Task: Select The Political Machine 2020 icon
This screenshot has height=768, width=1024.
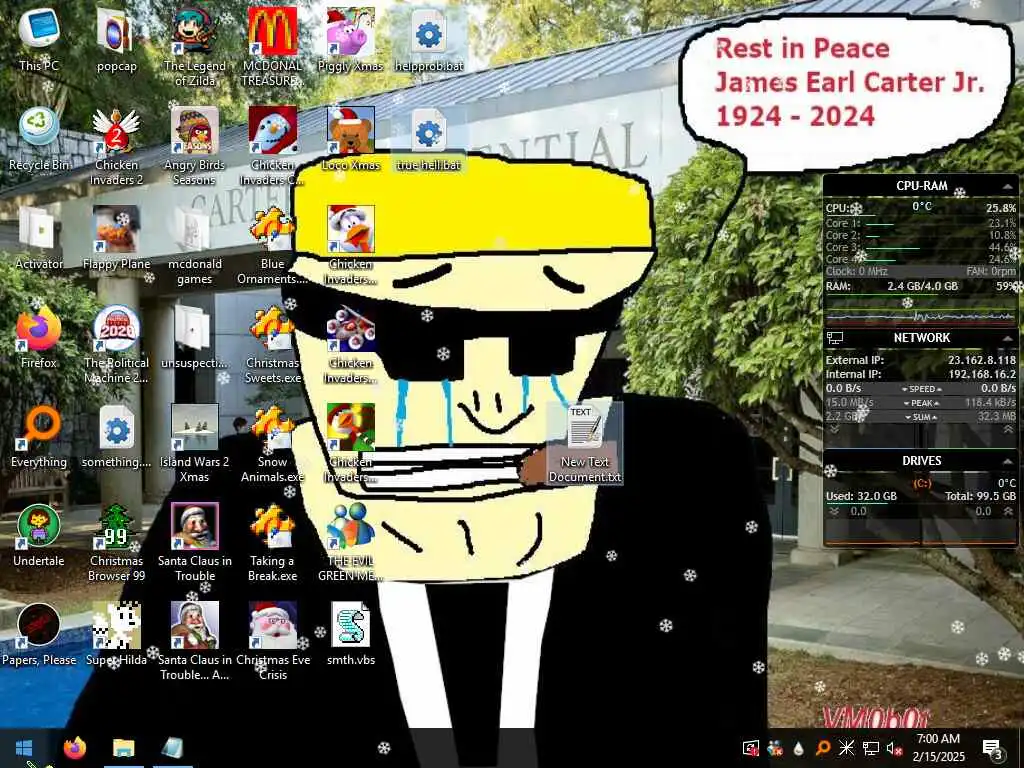Action: (116, 345)
